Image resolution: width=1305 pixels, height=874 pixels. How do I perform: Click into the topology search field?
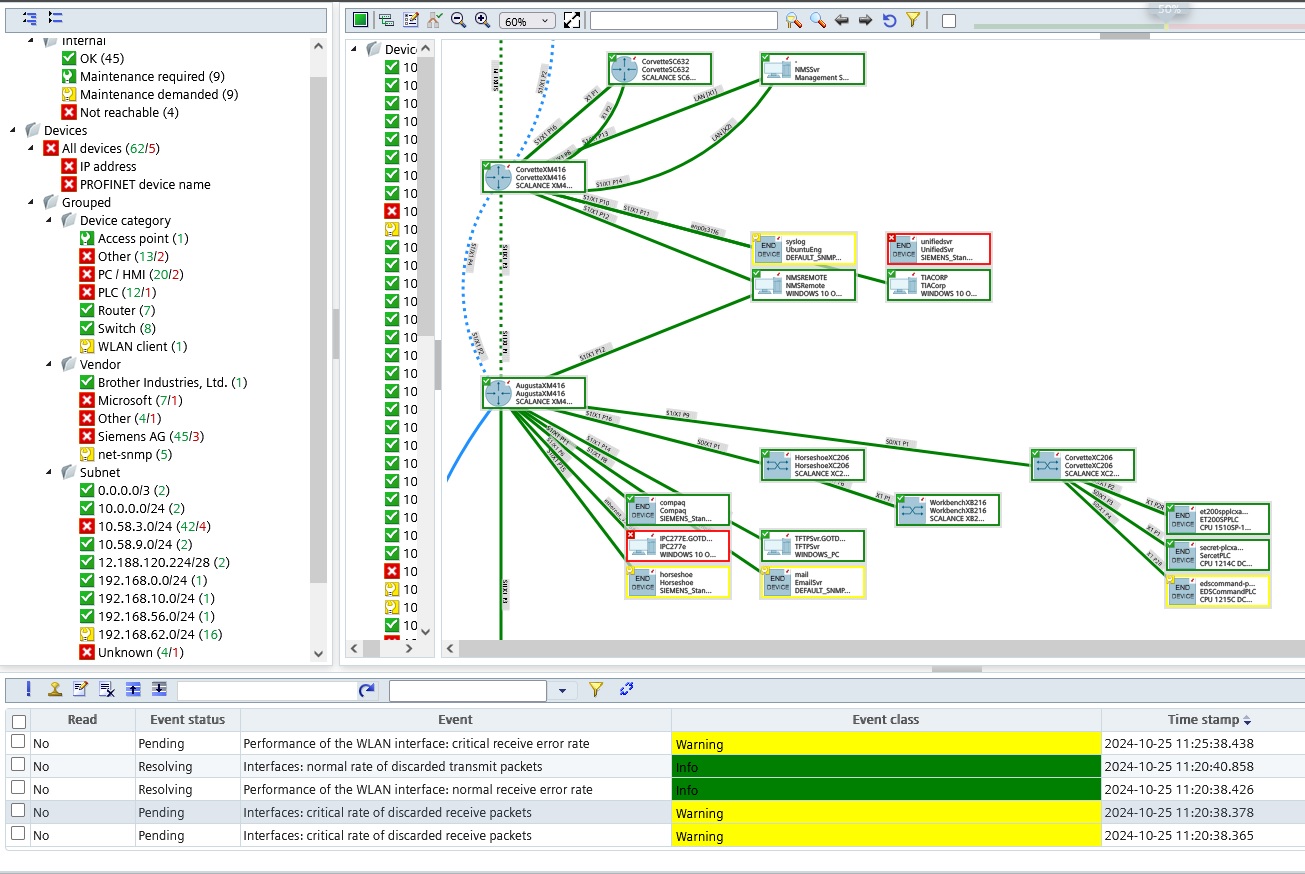[684, 20]
